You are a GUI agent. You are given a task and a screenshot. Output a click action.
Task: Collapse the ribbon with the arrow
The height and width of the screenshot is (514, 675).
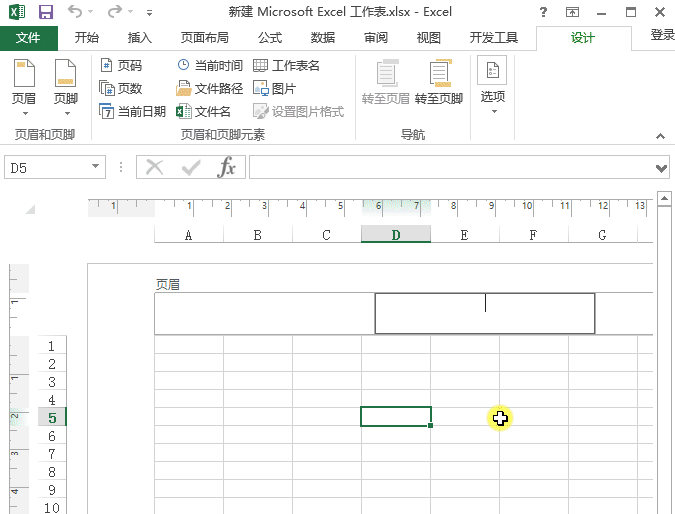tap(660, 136)
